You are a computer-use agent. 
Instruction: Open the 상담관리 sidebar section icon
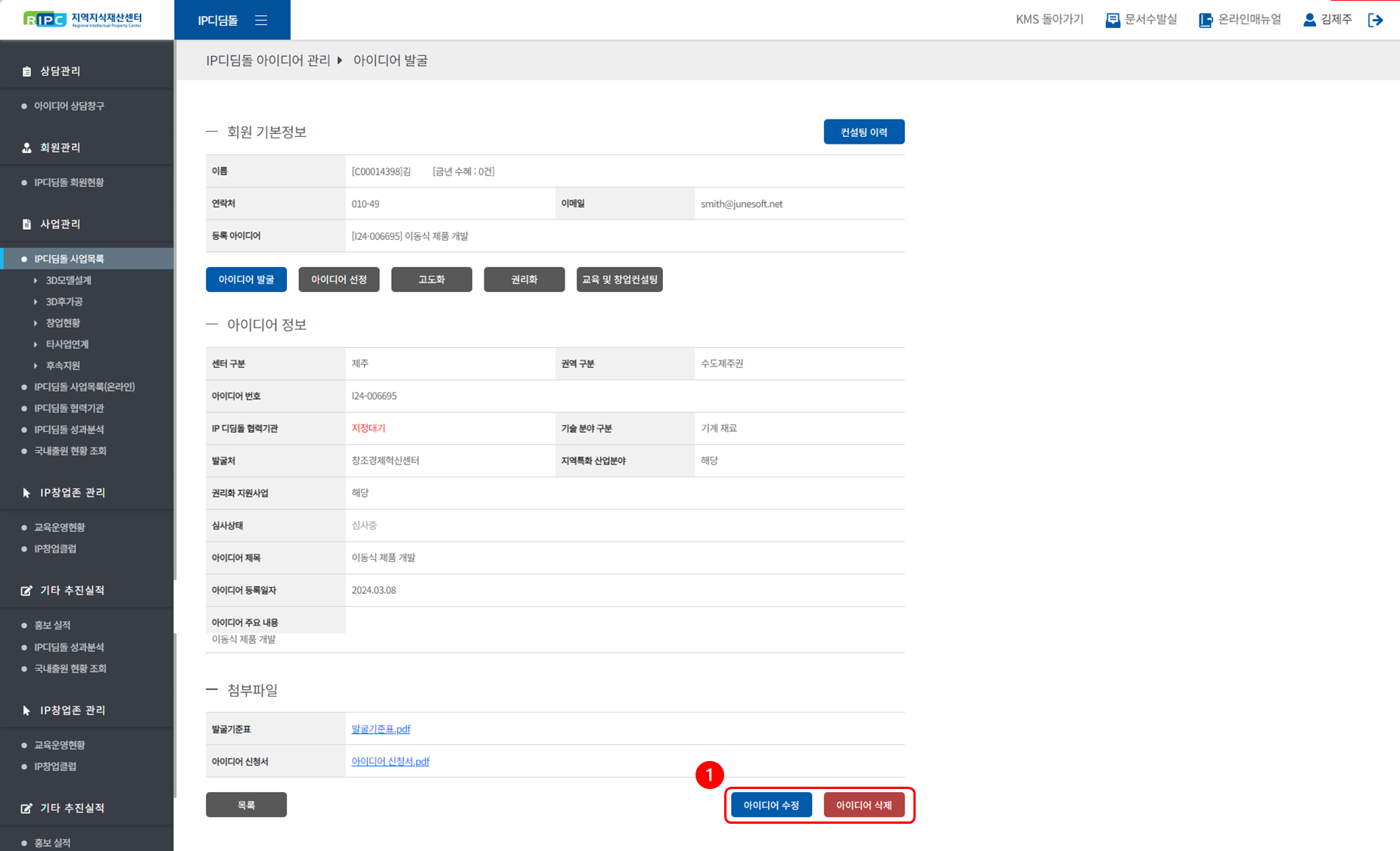(26, 71)
